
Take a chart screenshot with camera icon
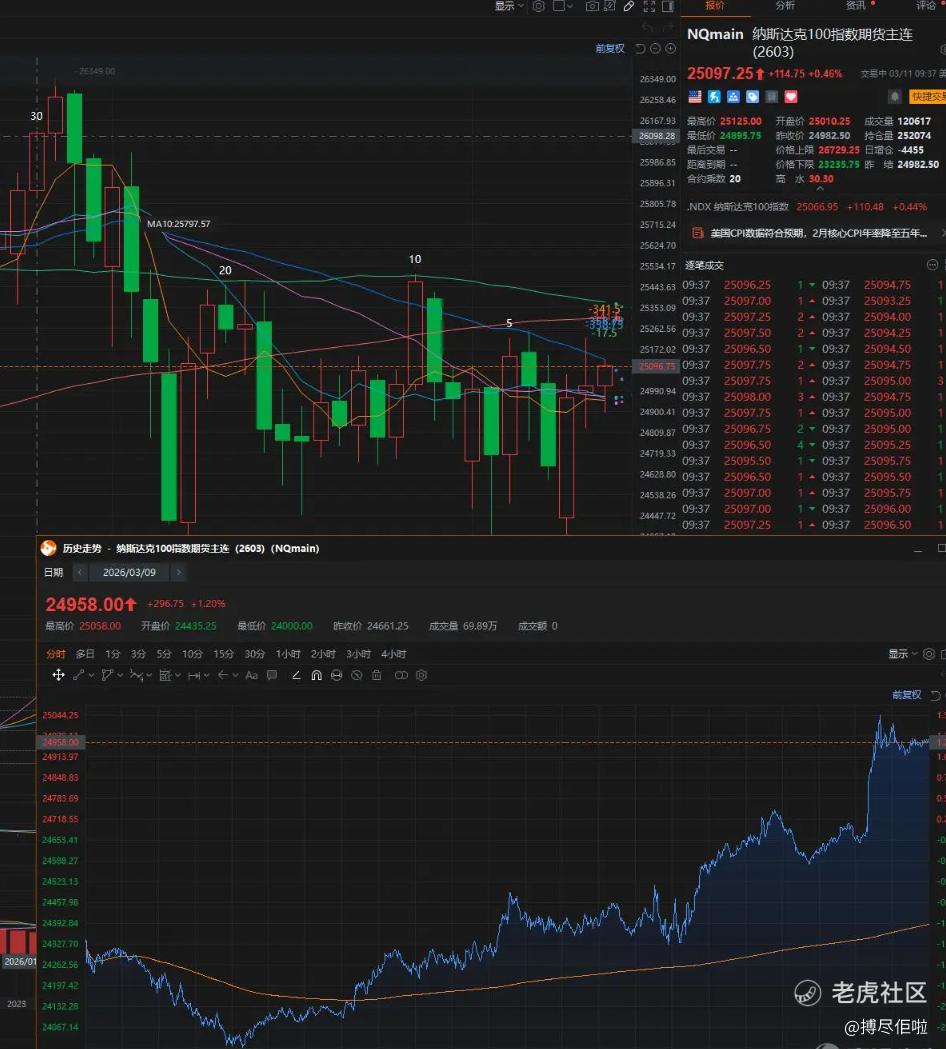tap(592, 6)
